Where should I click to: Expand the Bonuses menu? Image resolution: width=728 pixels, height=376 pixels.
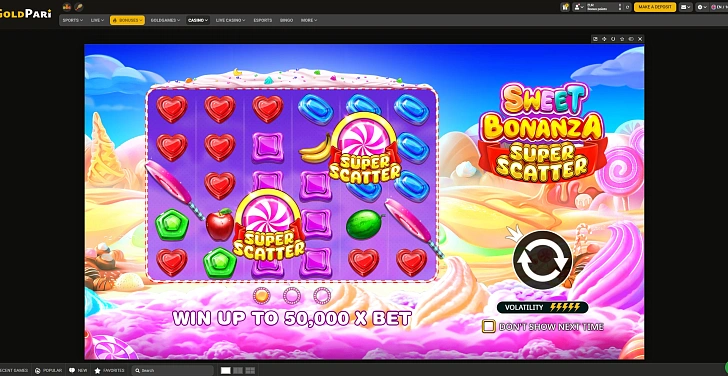127,20
